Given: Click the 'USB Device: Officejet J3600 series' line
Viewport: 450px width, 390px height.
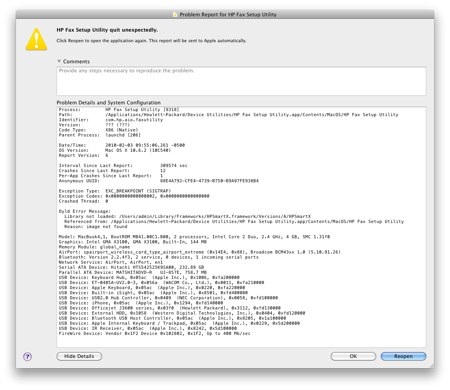Looking at the screenshot, I should [170, 308].
